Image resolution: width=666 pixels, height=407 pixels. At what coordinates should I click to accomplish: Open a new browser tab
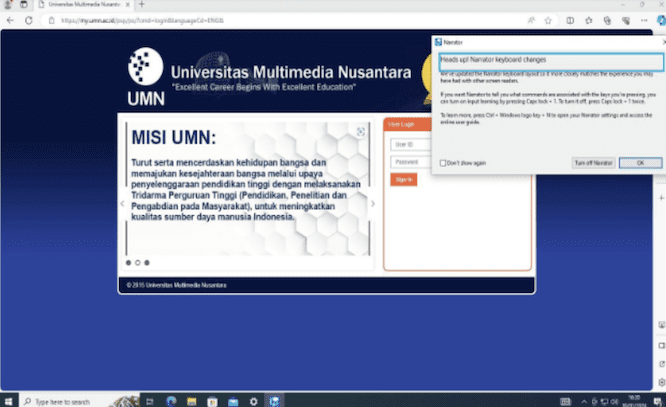pyautogui.click(x=142, y=5)
